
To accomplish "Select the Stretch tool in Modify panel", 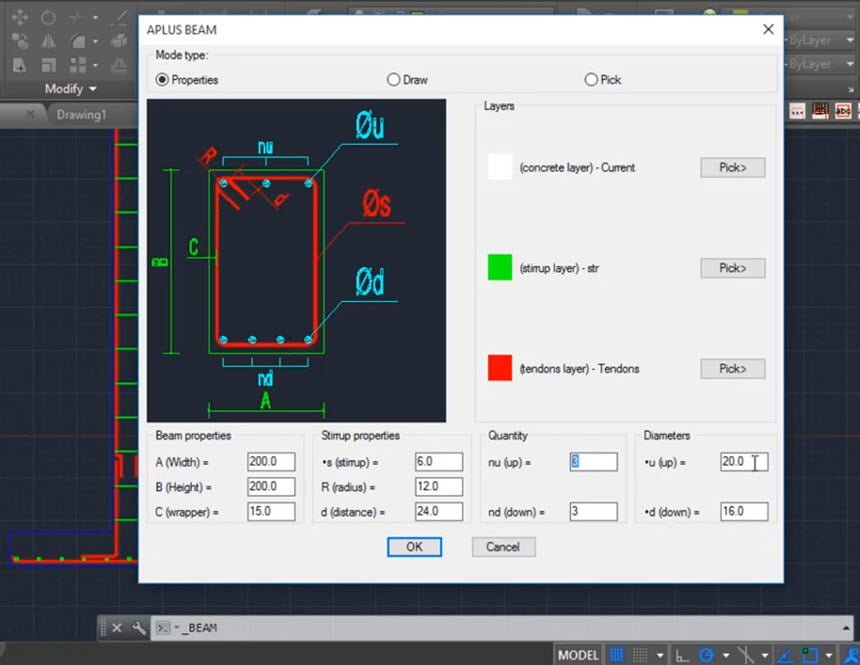I will tap(19, 65).
